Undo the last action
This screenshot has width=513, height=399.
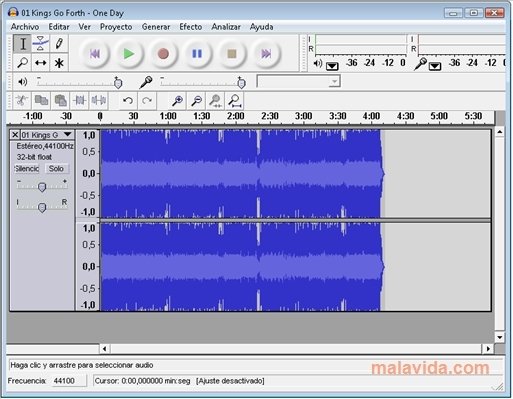click(x=128, y=100)
